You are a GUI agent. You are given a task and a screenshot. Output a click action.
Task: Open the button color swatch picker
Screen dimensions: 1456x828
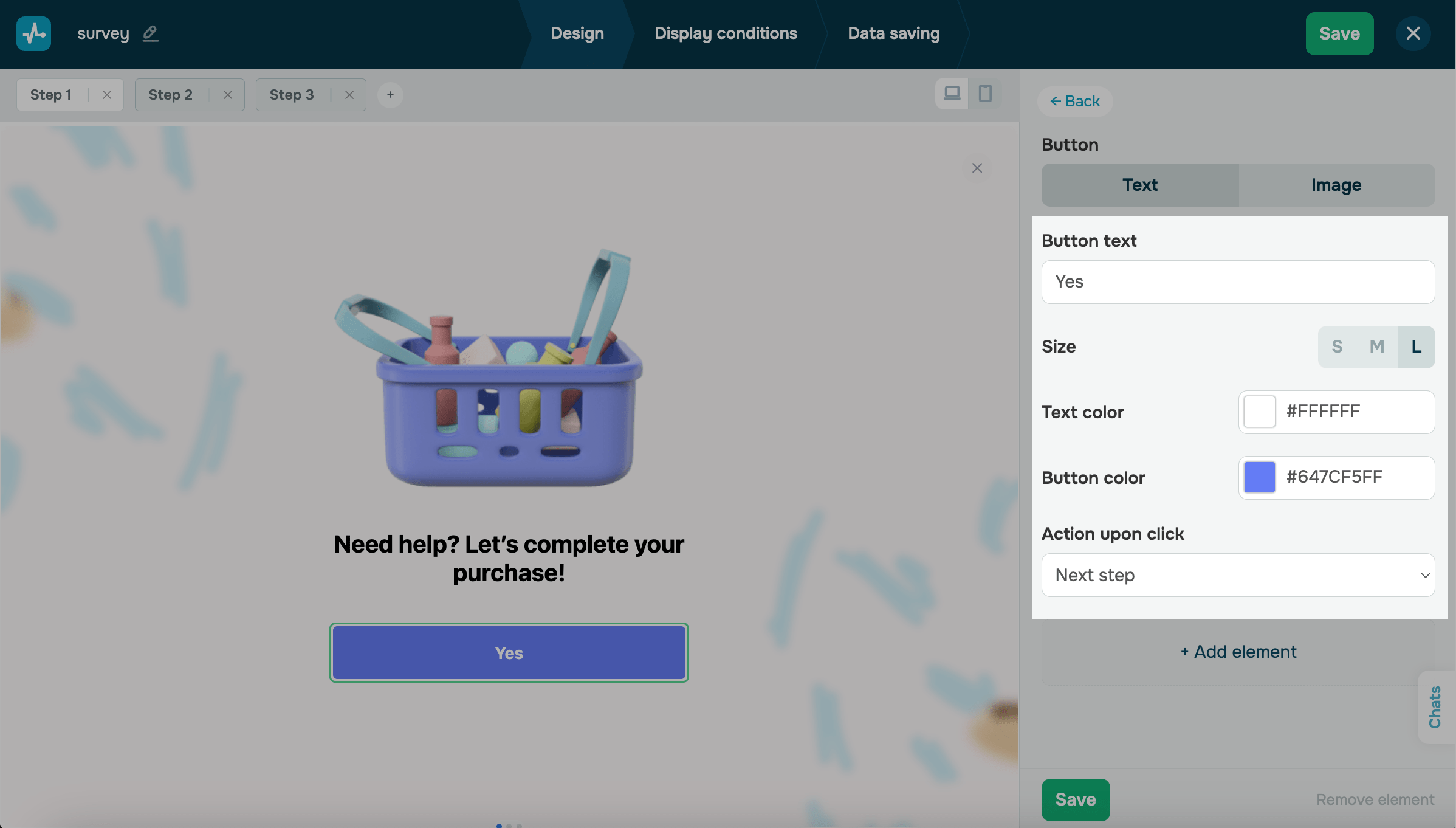pyautogui.click(x=1260, y=478)
